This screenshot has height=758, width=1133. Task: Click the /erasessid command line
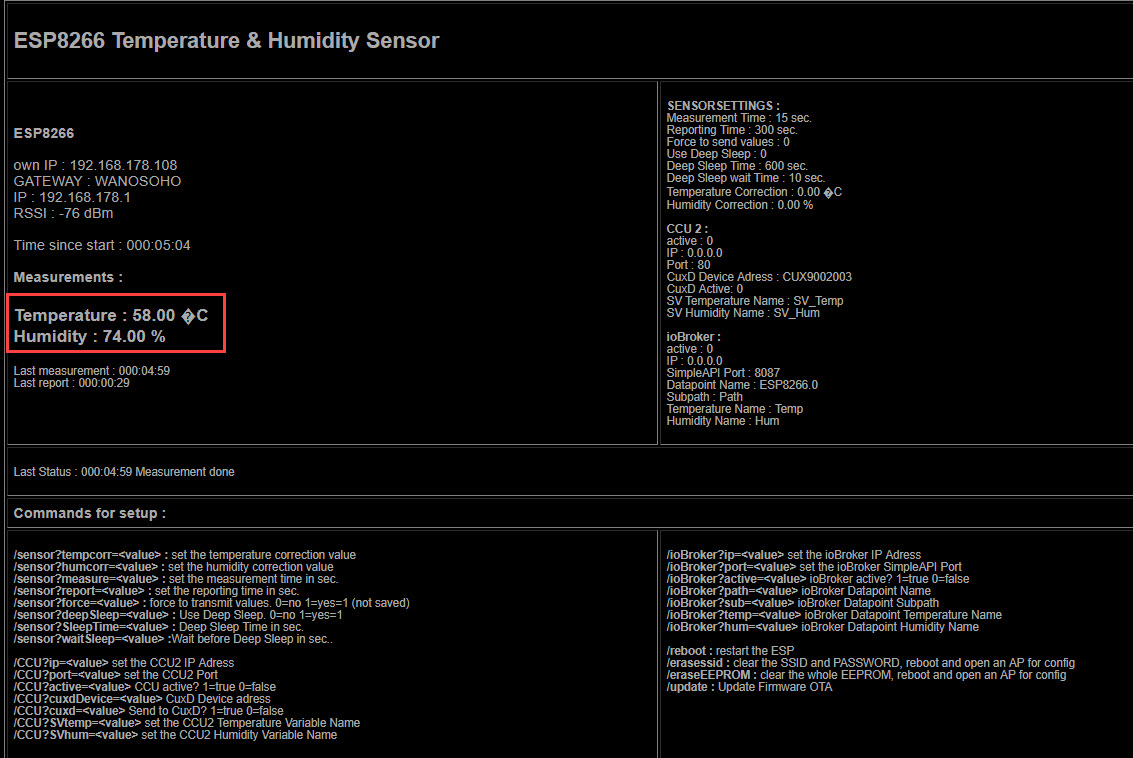pyautogui.click(x=871, y=663)
